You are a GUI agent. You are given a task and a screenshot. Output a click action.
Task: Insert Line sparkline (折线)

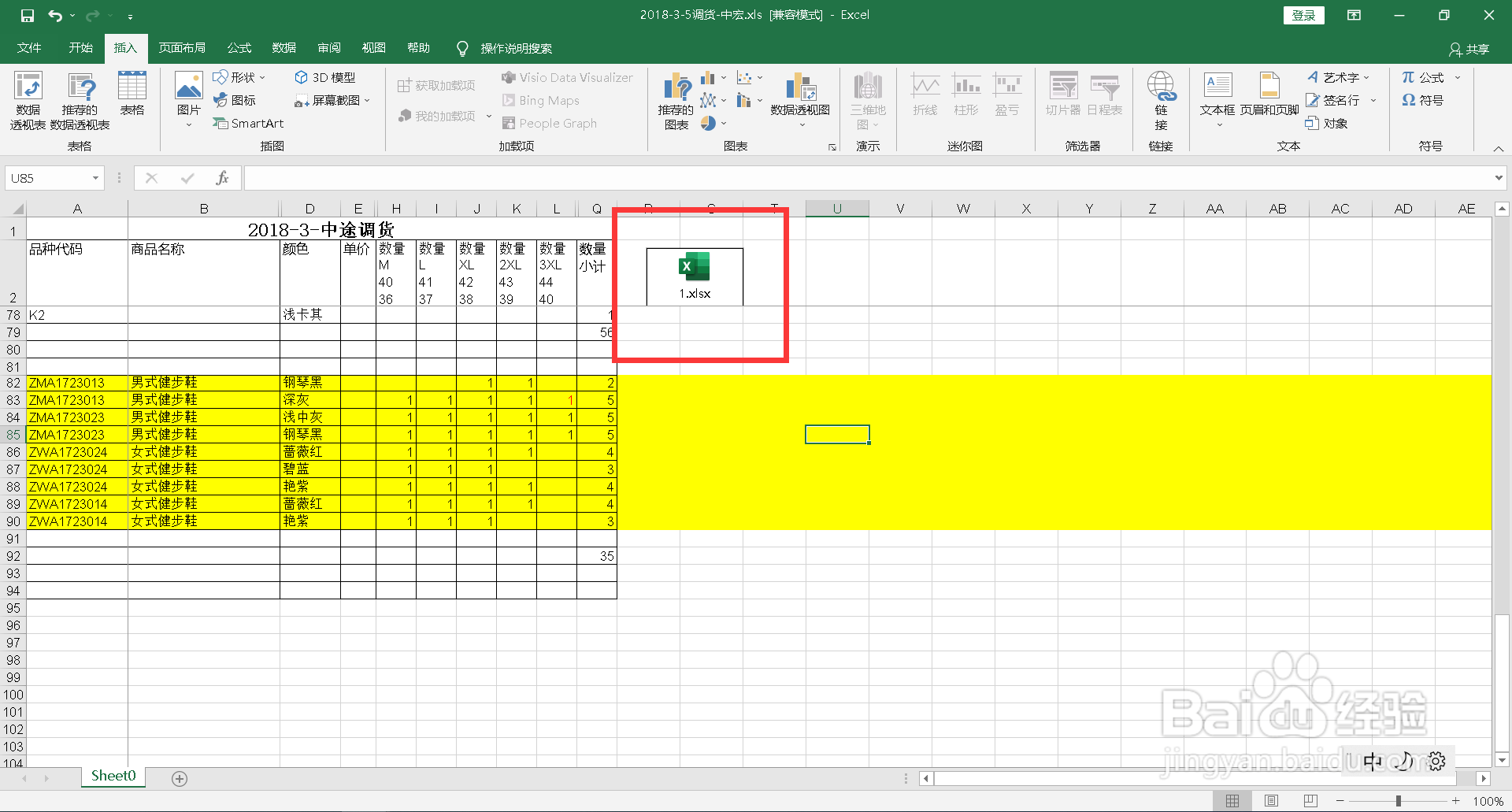[925, 94]
